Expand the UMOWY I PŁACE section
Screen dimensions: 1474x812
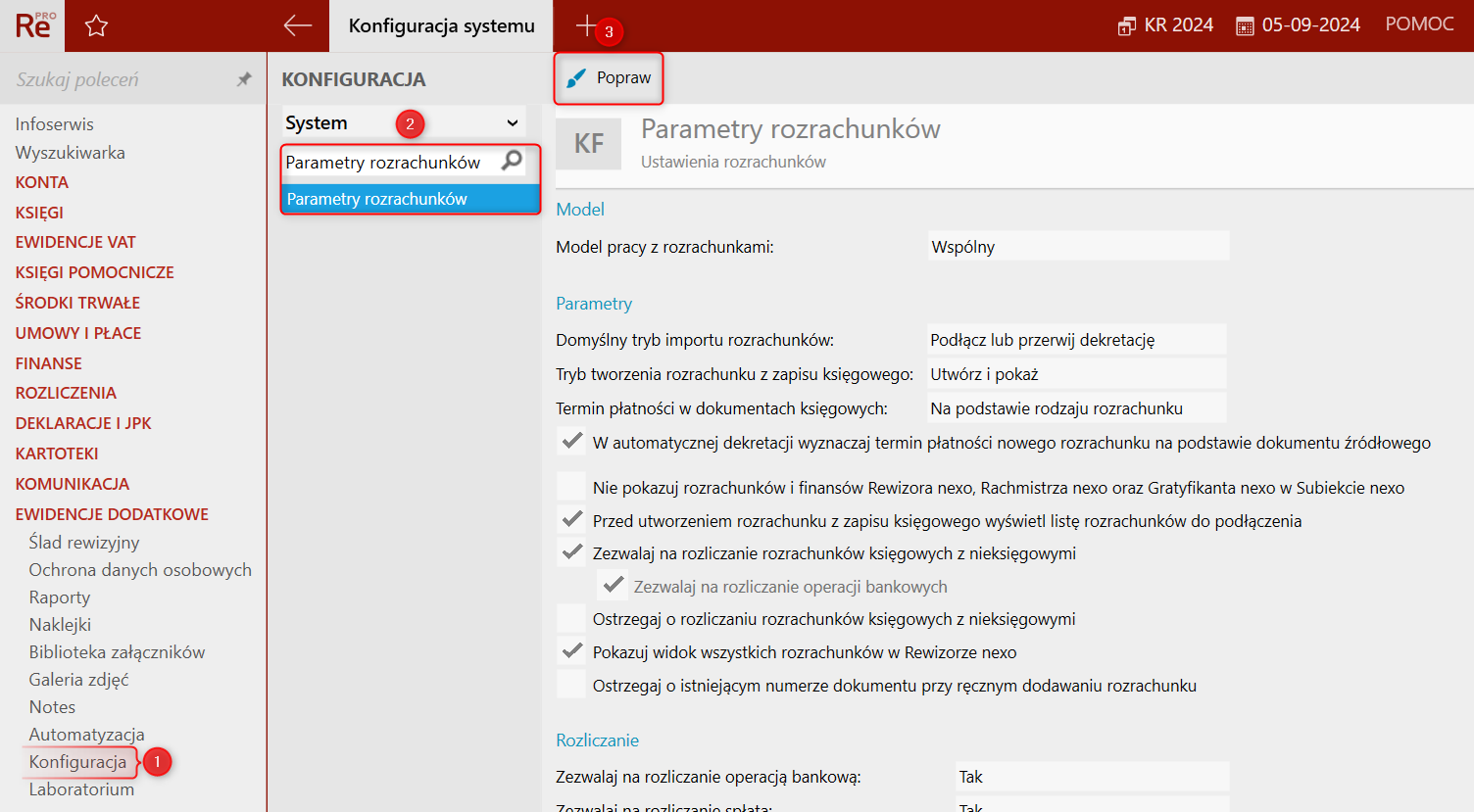pos(78,333)
